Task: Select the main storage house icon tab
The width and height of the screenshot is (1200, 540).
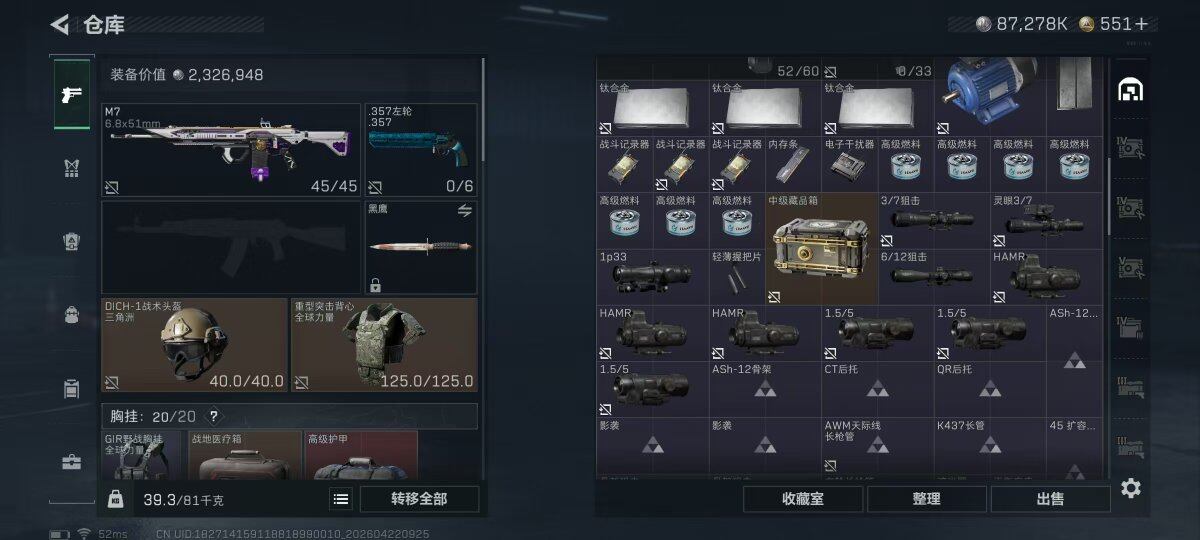Action: [1130, 89]
